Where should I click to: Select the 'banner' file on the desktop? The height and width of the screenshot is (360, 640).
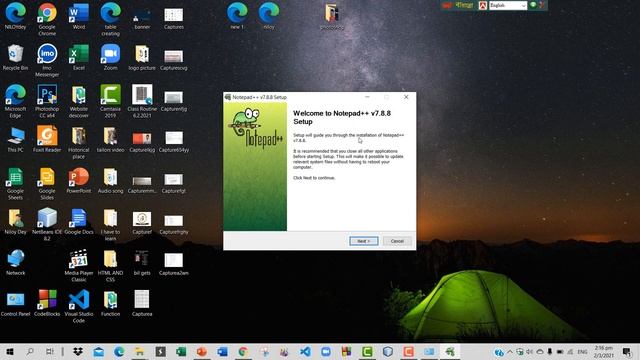[x=142, y=19]
